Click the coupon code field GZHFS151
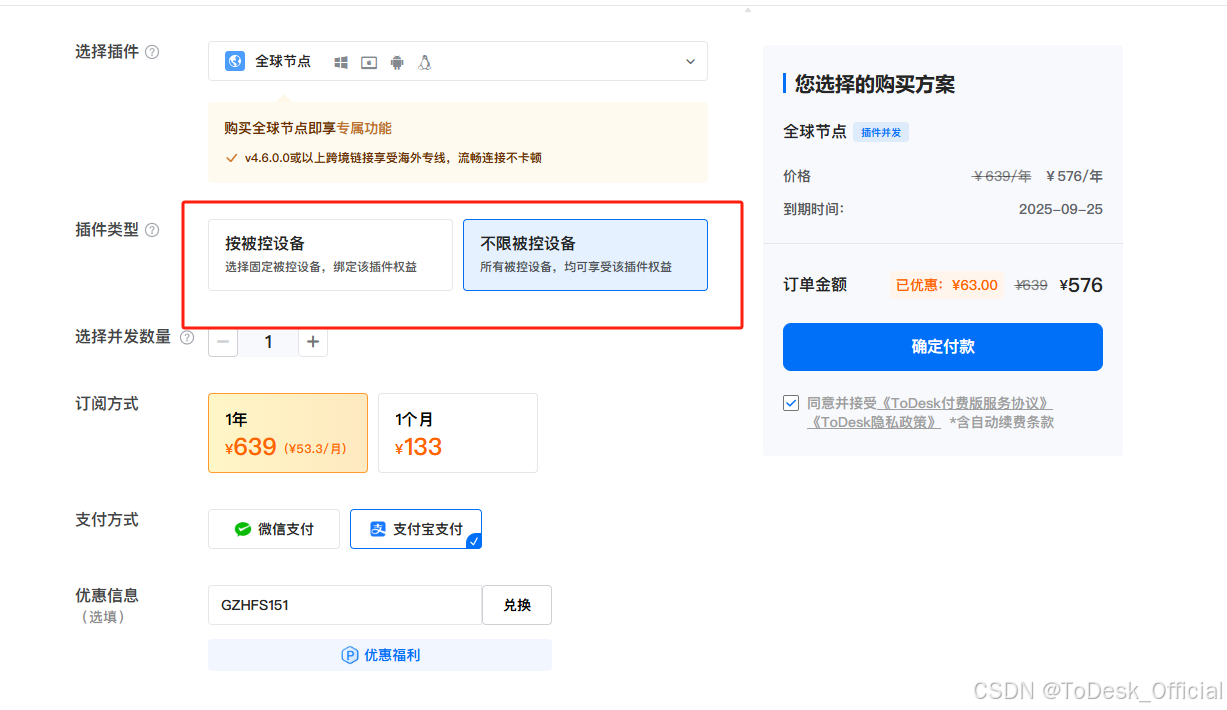Screen dimensions: 1227x710 click(x=345, y=605)
